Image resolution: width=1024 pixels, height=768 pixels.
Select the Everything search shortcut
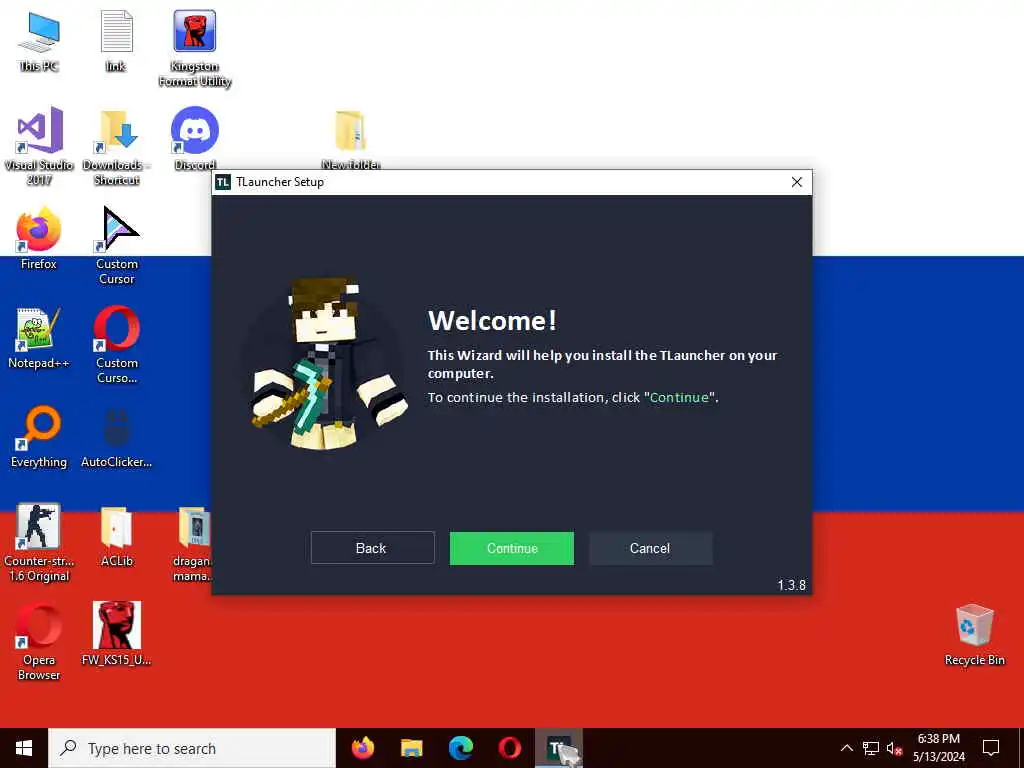(x=39, y=436)
